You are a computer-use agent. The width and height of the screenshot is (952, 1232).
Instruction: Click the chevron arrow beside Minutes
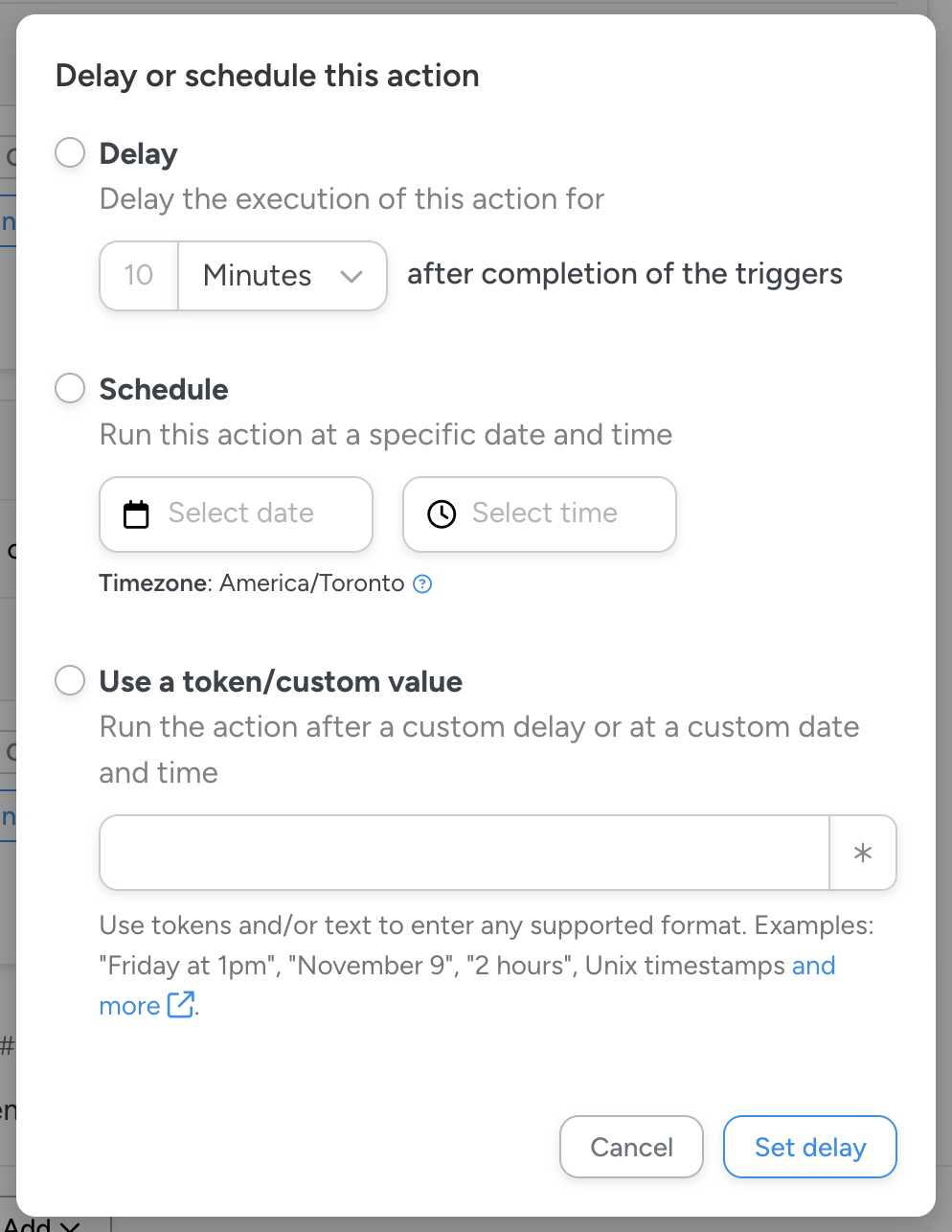pos(351,277)
